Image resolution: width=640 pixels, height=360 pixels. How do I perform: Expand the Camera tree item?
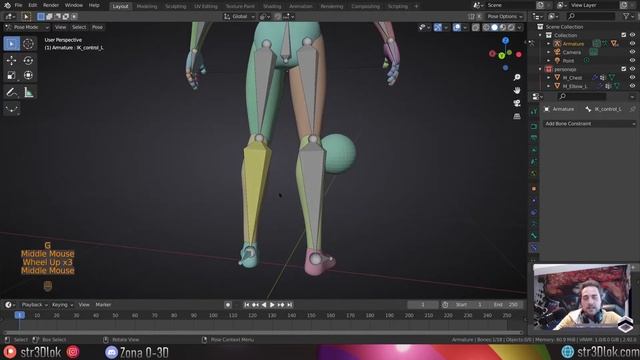(549, 52)
